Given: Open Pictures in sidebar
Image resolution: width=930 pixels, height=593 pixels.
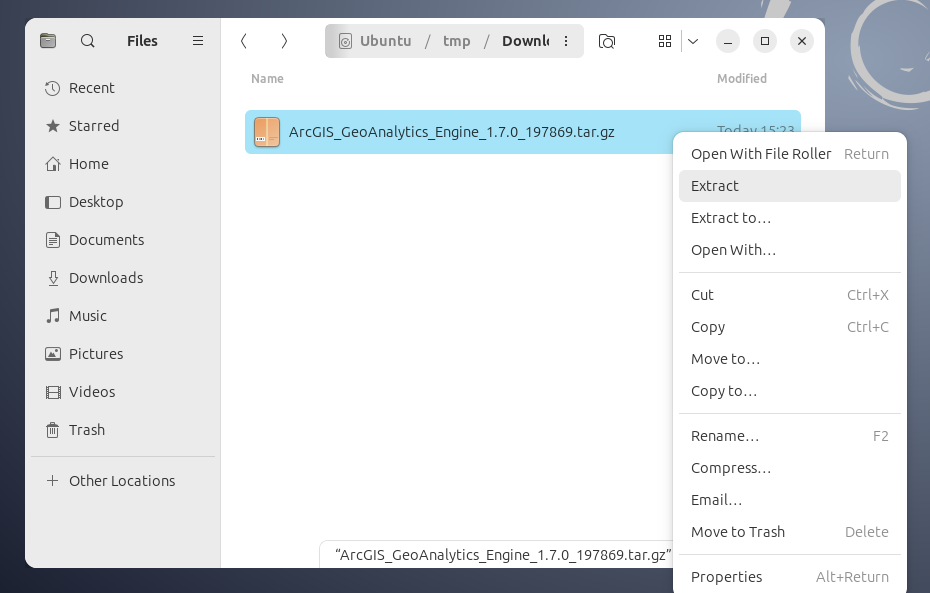Looking at the screenshot, I should pyautogui.click(x=123, y=353).
